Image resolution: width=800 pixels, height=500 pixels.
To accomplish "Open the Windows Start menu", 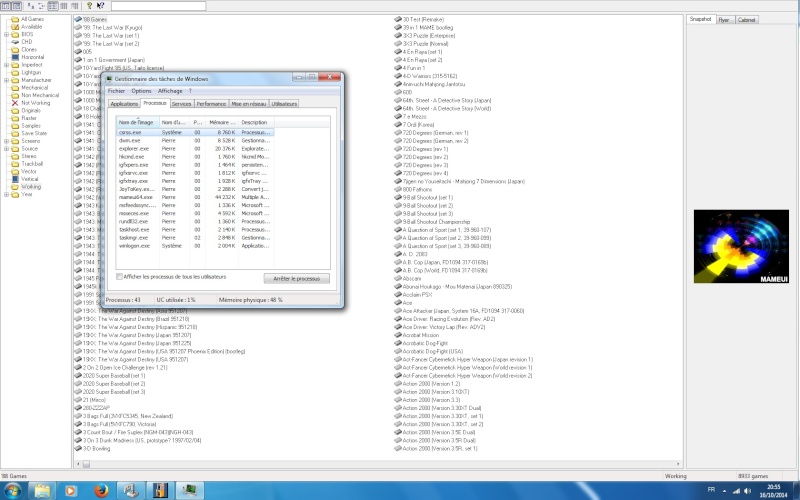I will [11, 491].
